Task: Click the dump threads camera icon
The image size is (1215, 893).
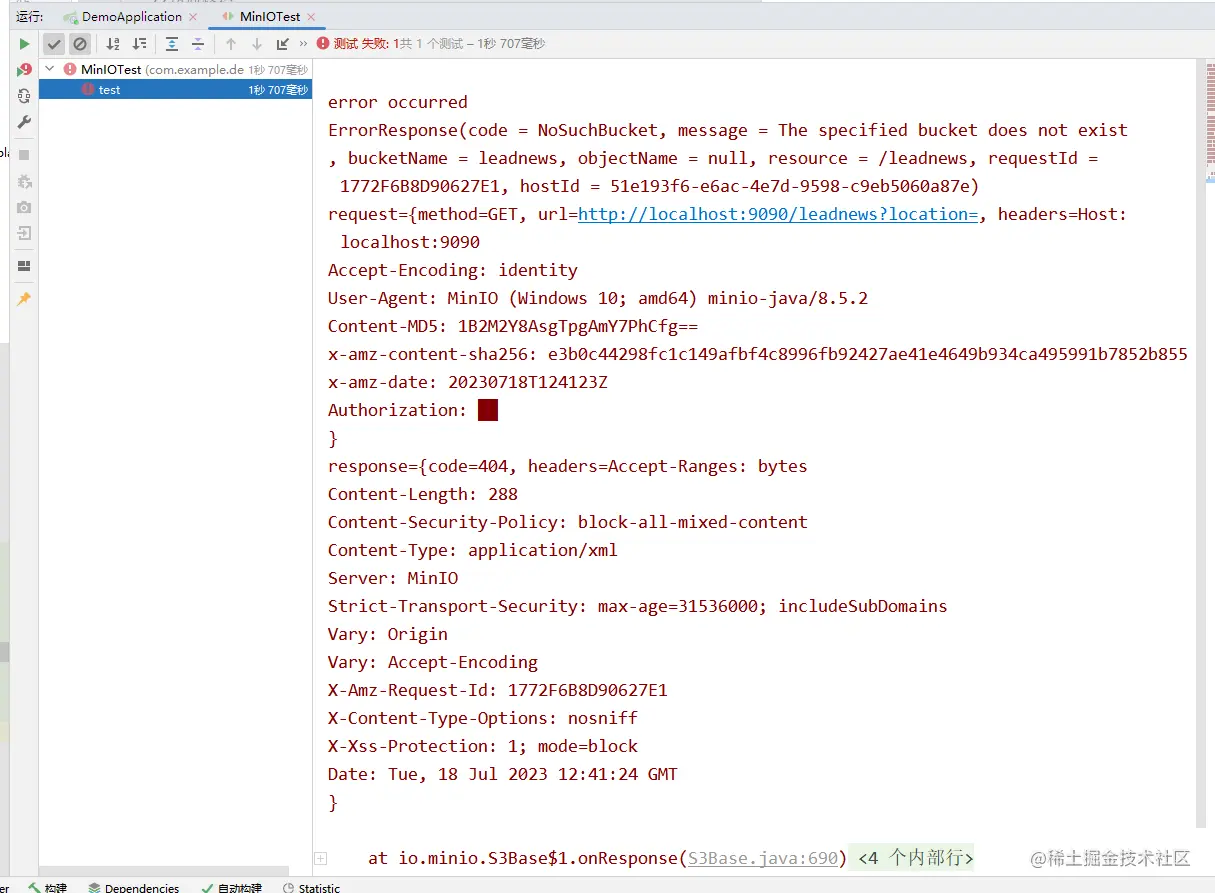Action: click(x=24, y=207)
